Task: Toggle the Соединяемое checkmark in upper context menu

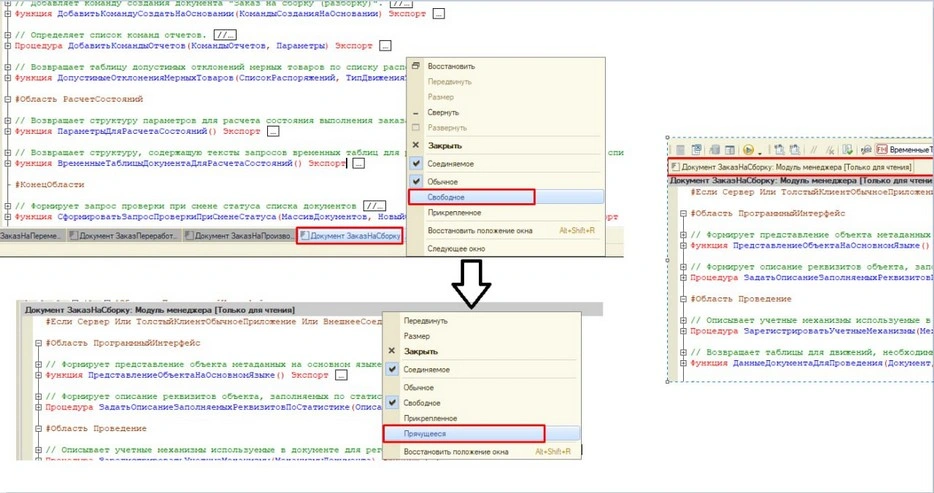Action: (416, 162)
